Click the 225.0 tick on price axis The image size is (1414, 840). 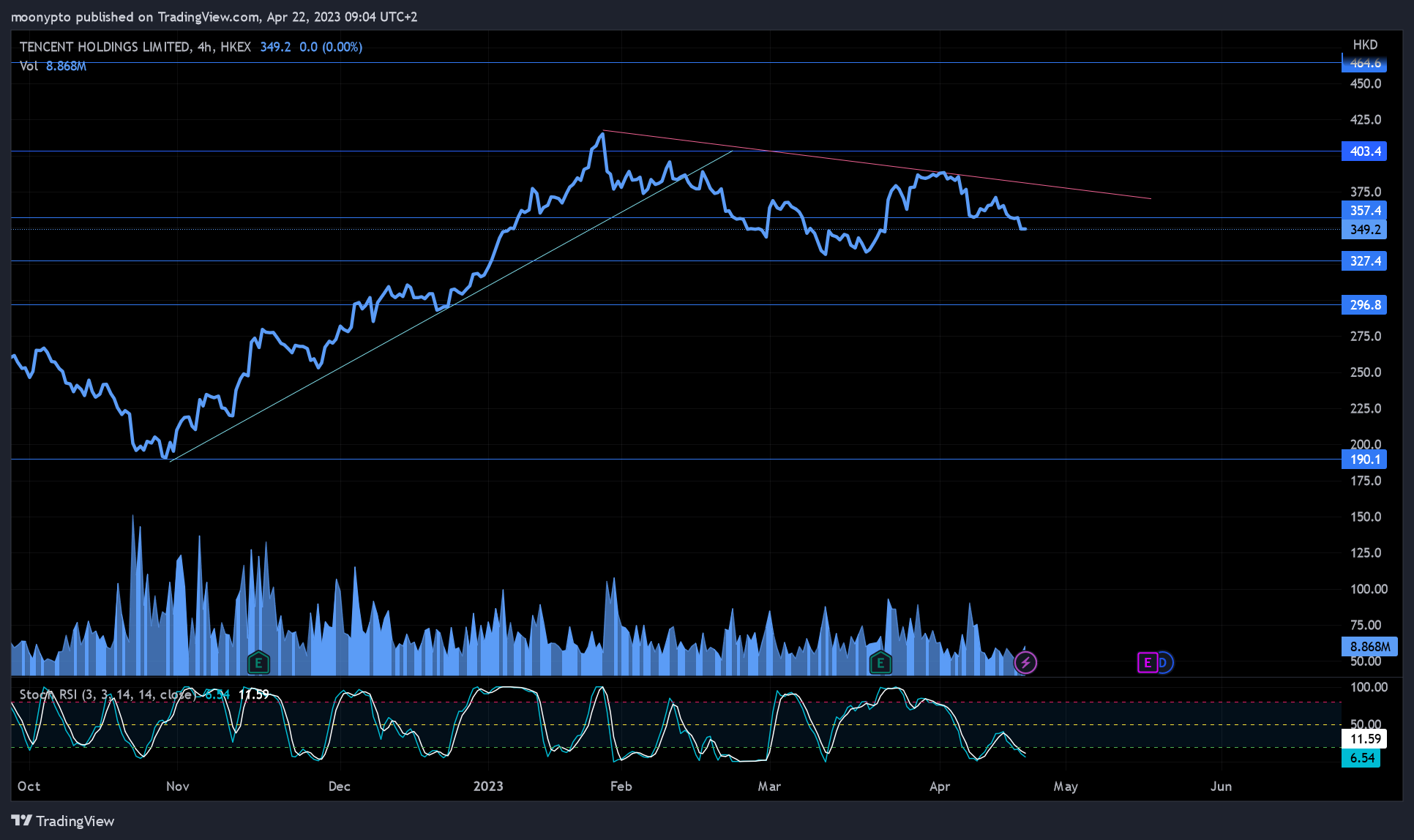pos(1366,408)
